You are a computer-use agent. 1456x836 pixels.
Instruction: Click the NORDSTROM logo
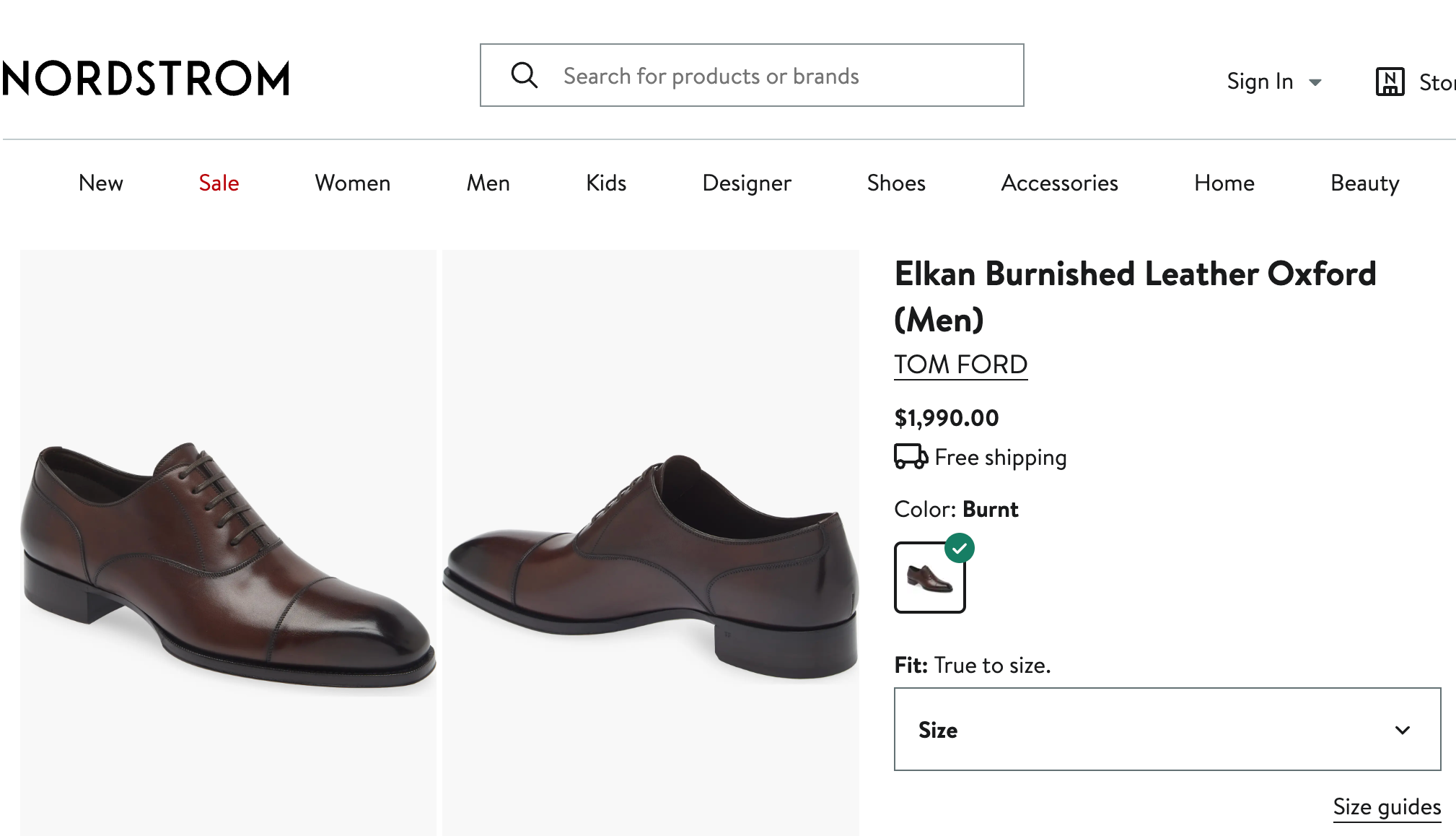pos(144,77)
